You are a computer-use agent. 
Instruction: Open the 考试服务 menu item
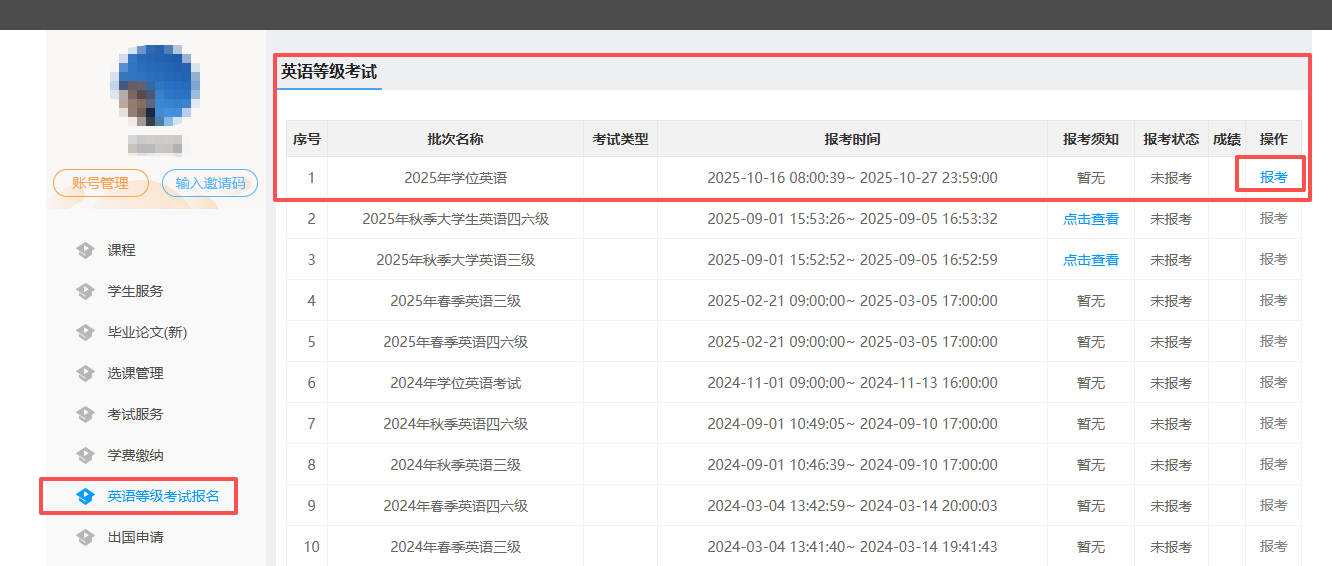click(x=135, y=414)
